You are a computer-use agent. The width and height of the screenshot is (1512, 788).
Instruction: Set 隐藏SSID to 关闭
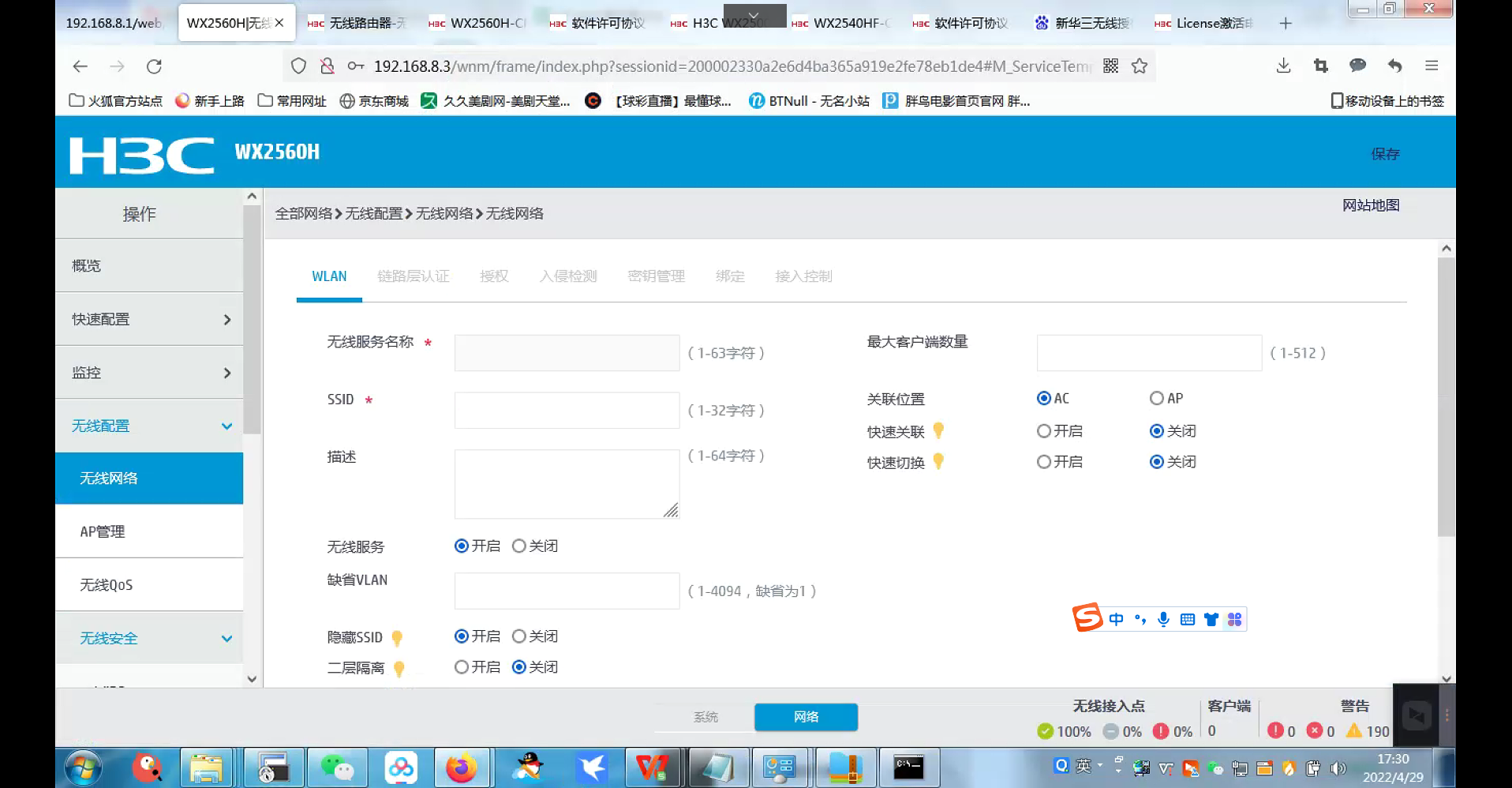[518, 636]
